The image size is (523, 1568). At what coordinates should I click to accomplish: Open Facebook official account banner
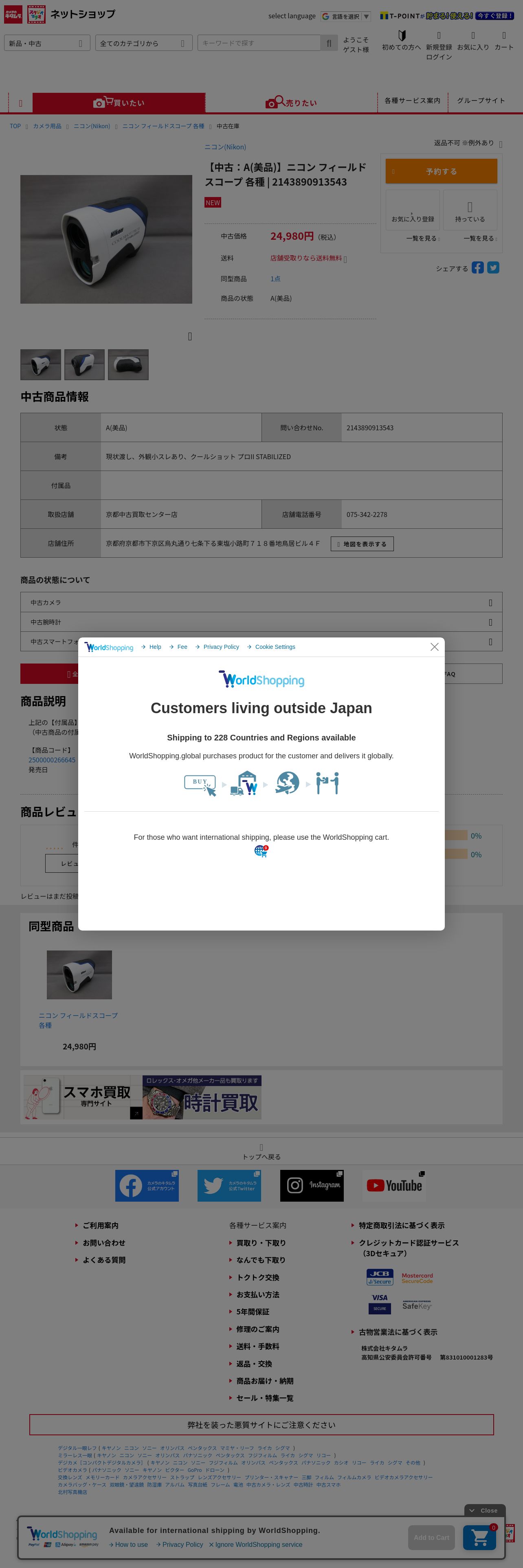click(x=147, y=1185)
